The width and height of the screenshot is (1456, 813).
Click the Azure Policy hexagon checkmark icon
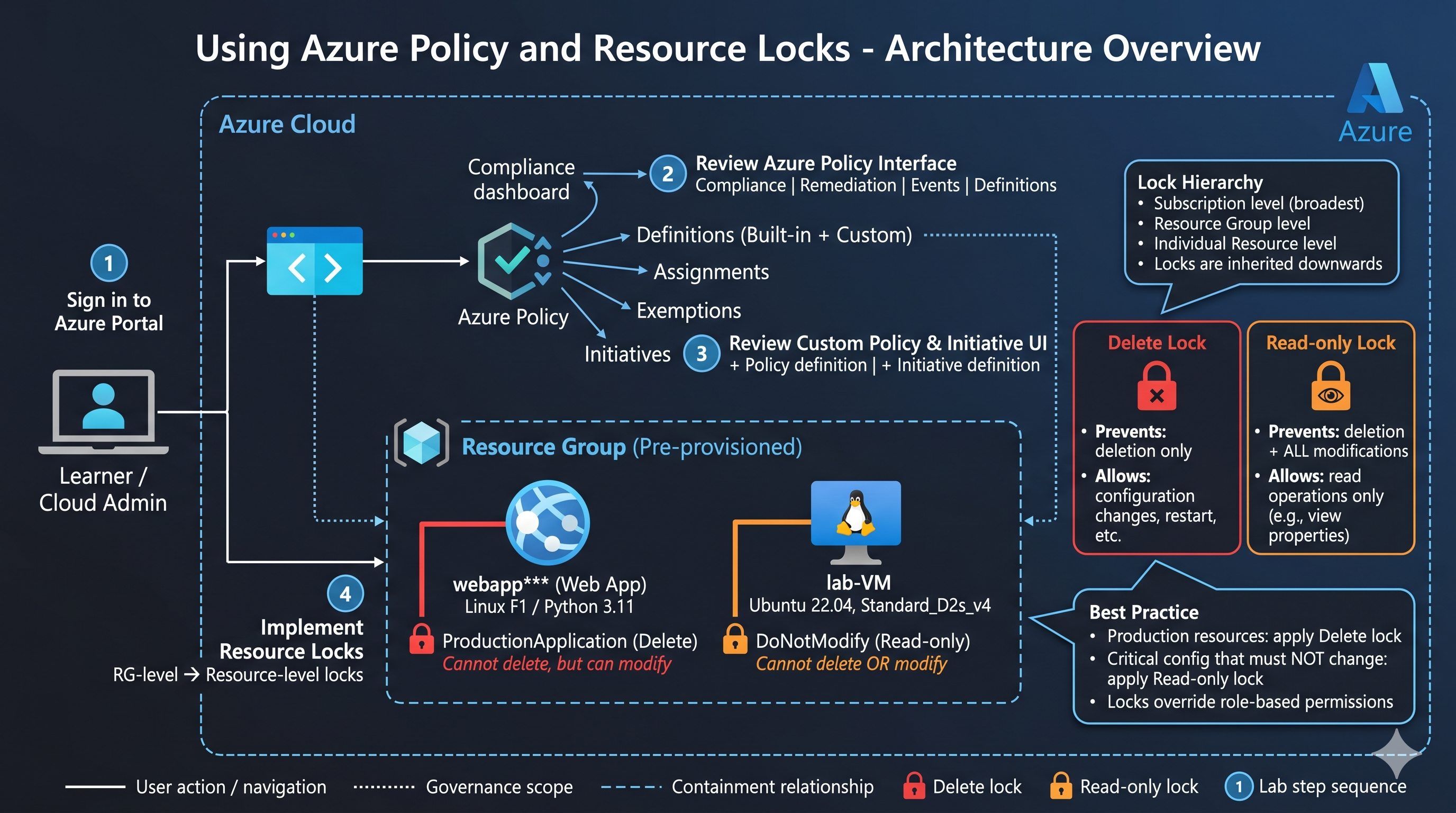[x=513, y=260]
